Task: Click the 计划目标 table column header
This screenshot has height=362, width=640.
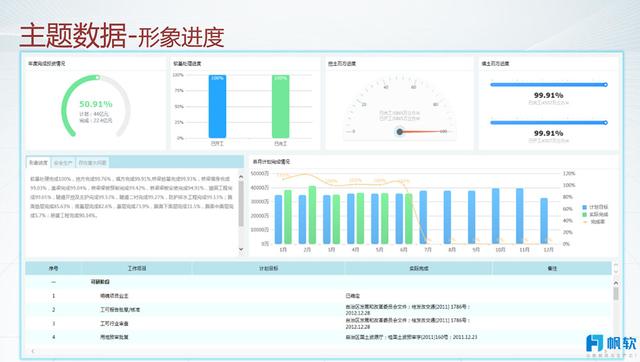Action: 269,268
